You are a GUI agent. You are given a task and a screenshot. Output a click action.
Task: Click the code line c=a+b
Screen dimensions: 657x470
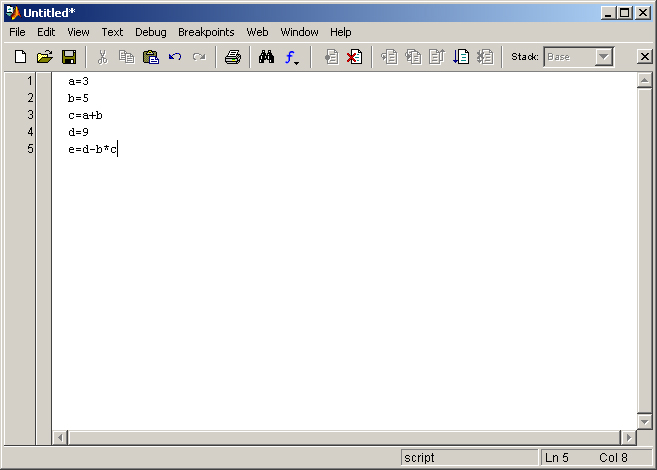(85, 115)
